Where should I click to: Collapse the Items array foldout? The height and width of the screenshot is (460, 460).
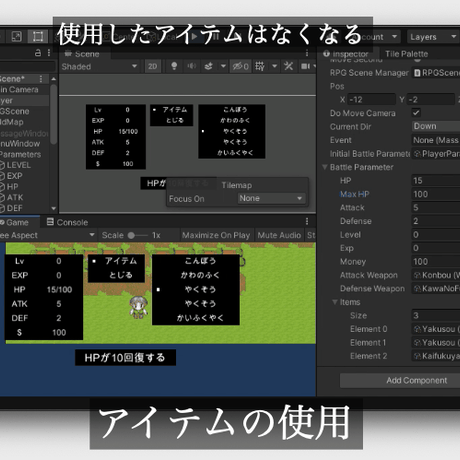335,302
